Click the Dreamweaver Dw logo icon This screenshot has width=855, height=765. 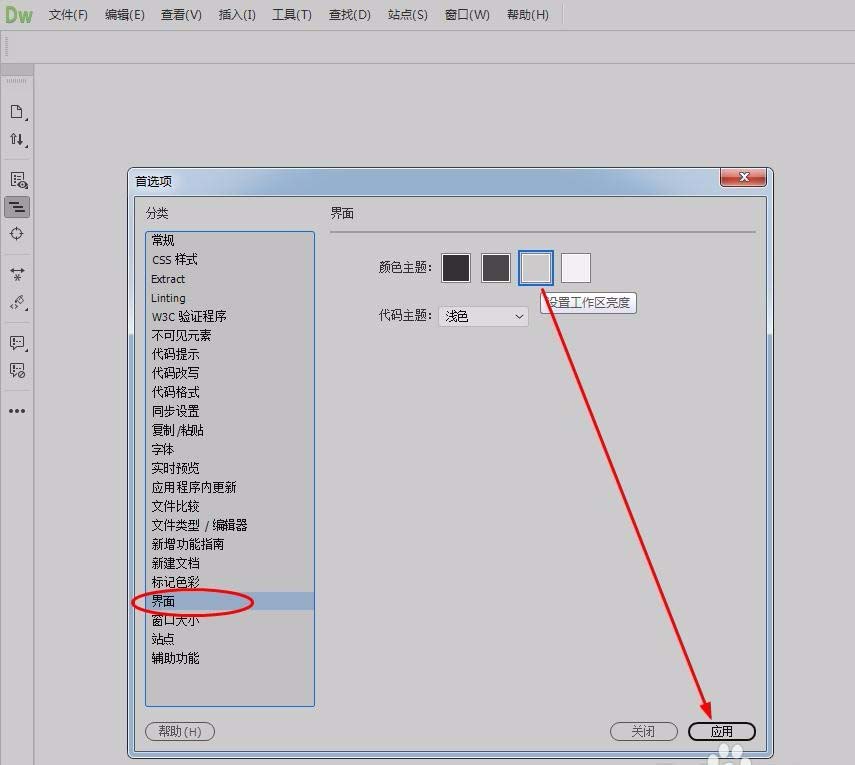click(19, 15)
